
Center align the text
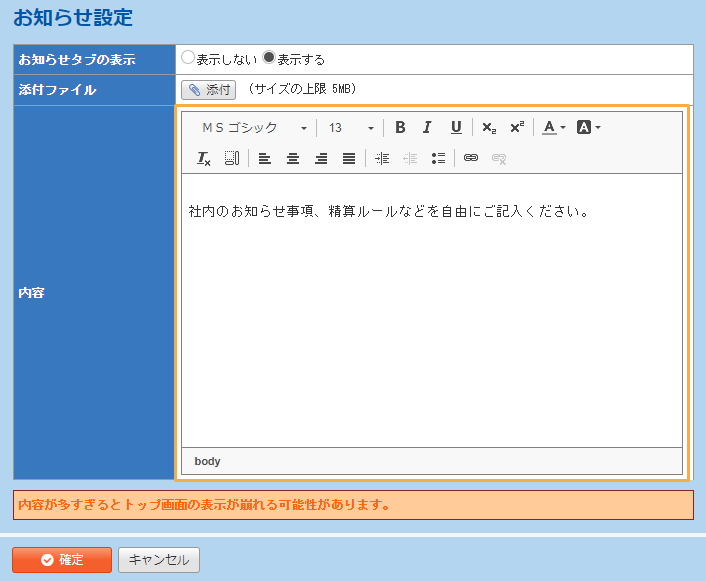(x=293, y=158)
